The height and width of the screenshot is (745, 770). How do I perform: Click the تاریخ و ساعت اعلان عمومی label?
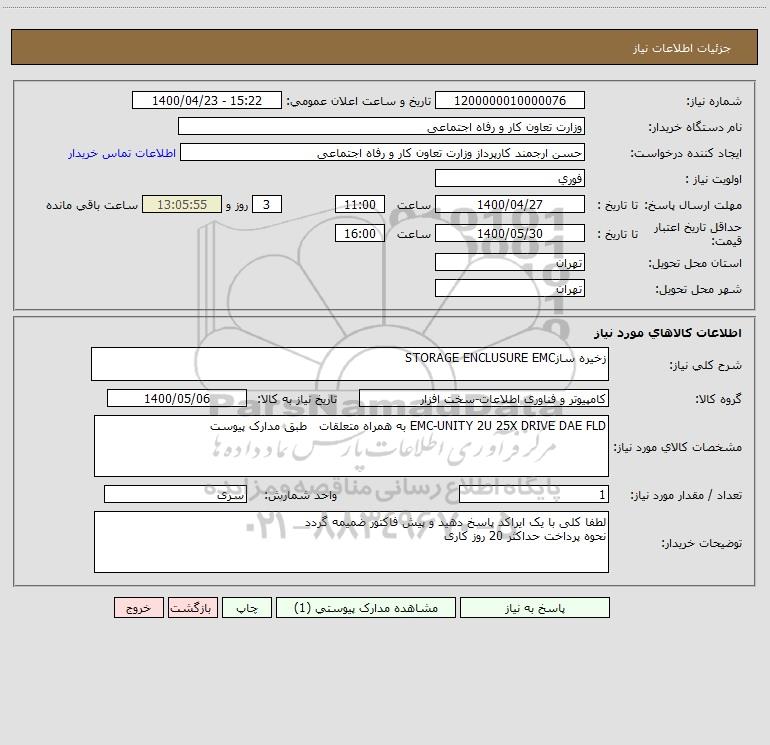click(x=359, y=102)
